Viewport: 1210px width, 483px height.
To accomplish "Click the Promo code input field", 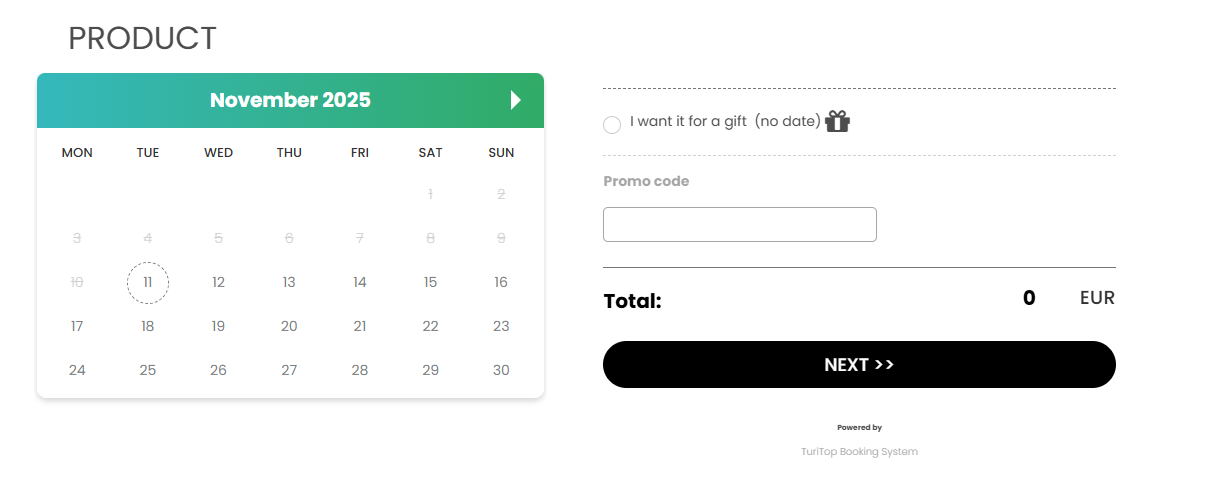I will coord(739,224).
